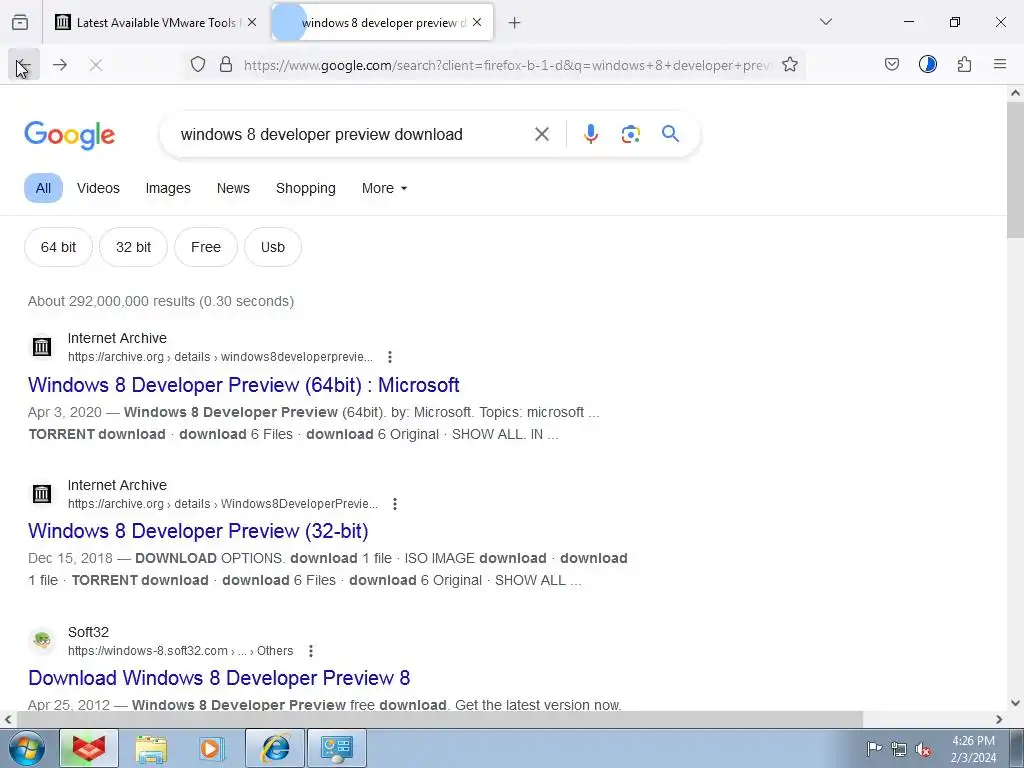Viewport: 1024px width, 768px height.
Task: Click the archive.org URL text above the 64bit result
Action: coord(220,357)
